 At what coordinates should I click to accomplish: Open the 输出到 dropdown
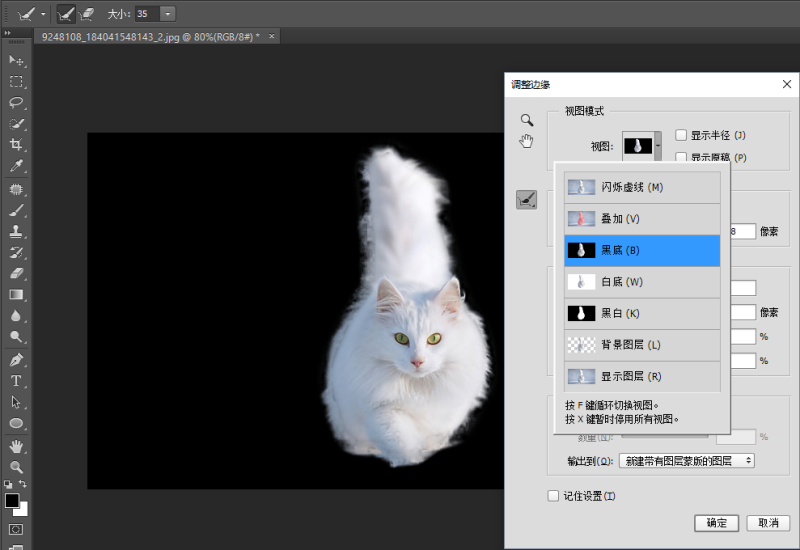(687, 461)
